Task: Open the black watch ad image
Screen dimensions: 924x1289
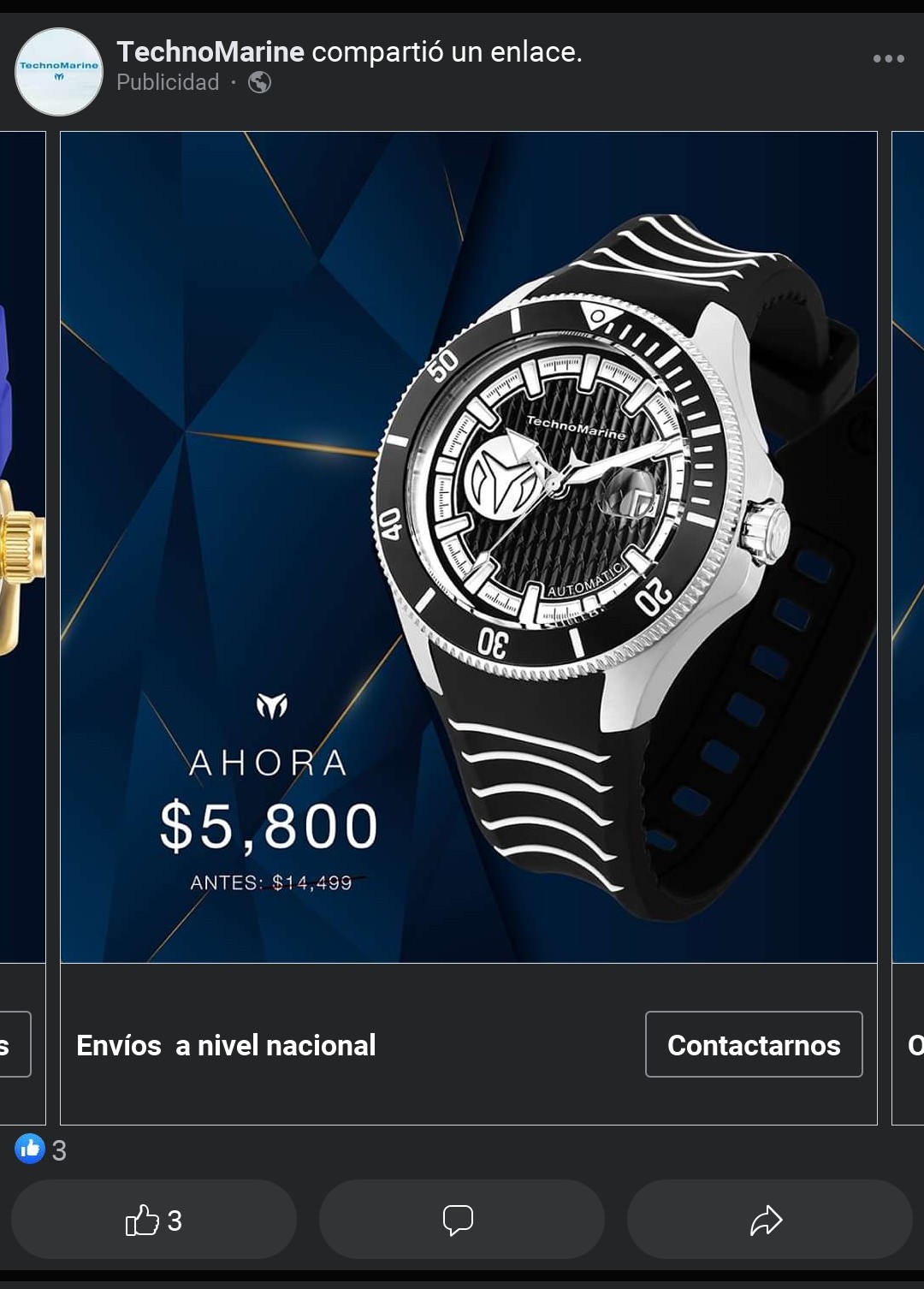Action: 469,547
